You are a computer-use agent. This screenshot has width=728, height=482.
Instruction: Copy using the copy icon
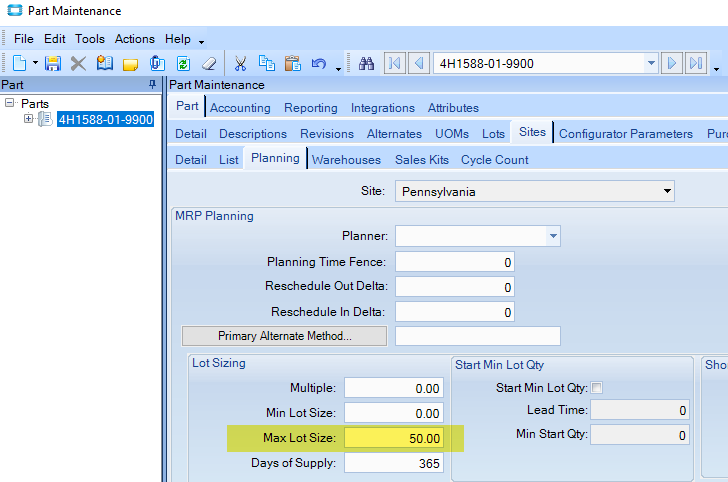coord(266,63)
